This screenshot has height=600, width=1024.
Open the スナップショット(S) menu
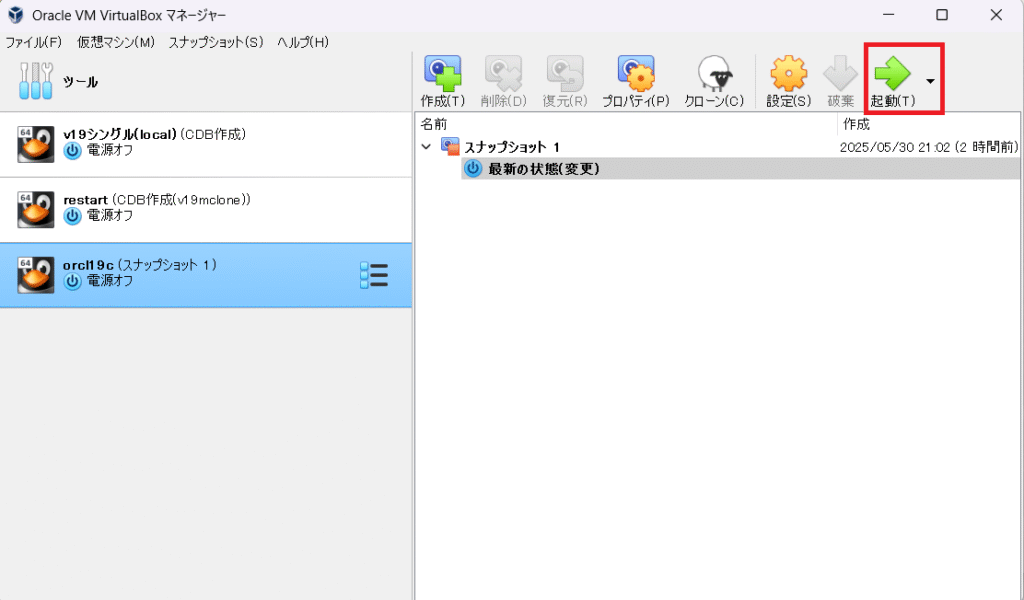(x=215, y=42)
